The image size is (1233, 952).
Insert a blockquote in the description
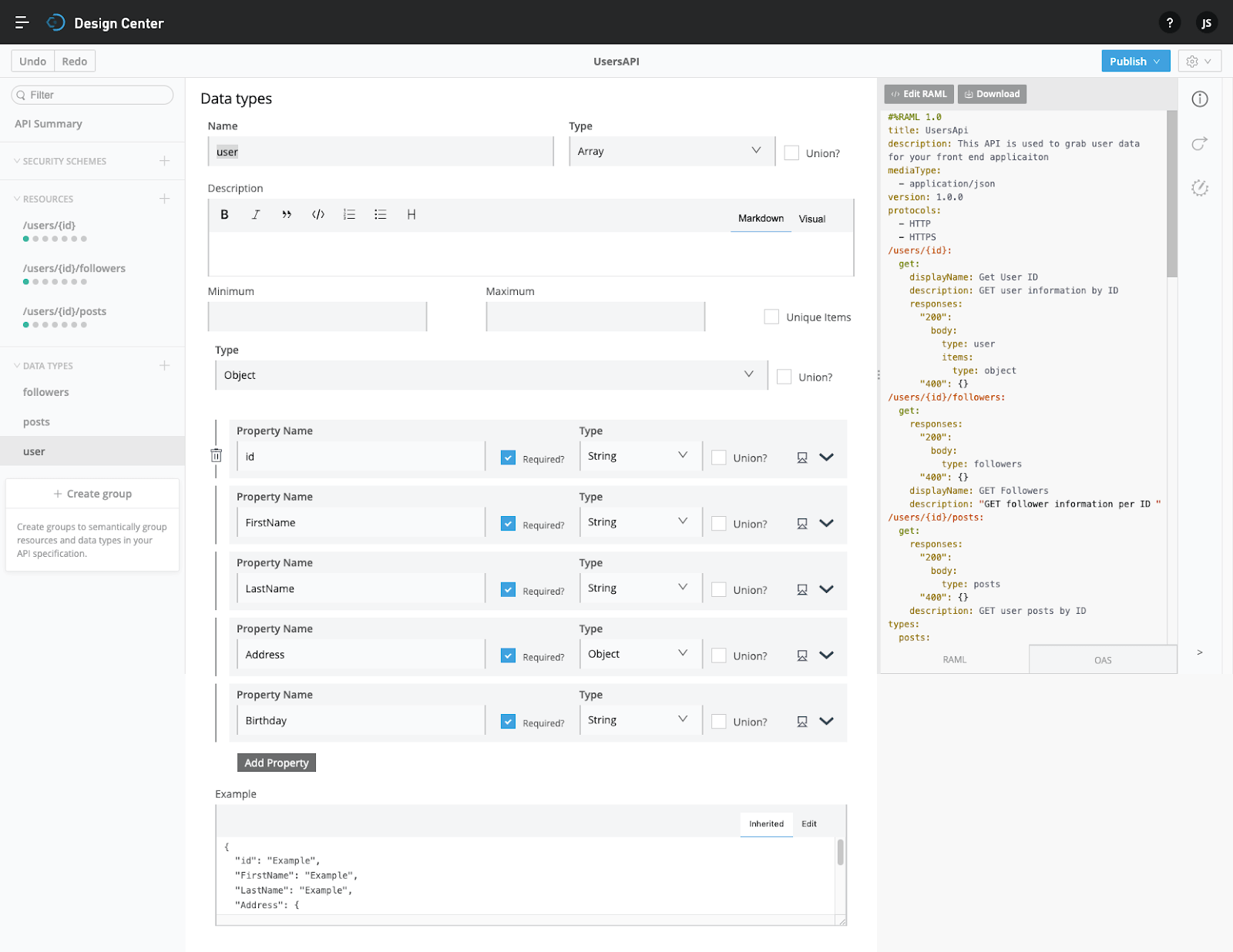coord(286,215)
